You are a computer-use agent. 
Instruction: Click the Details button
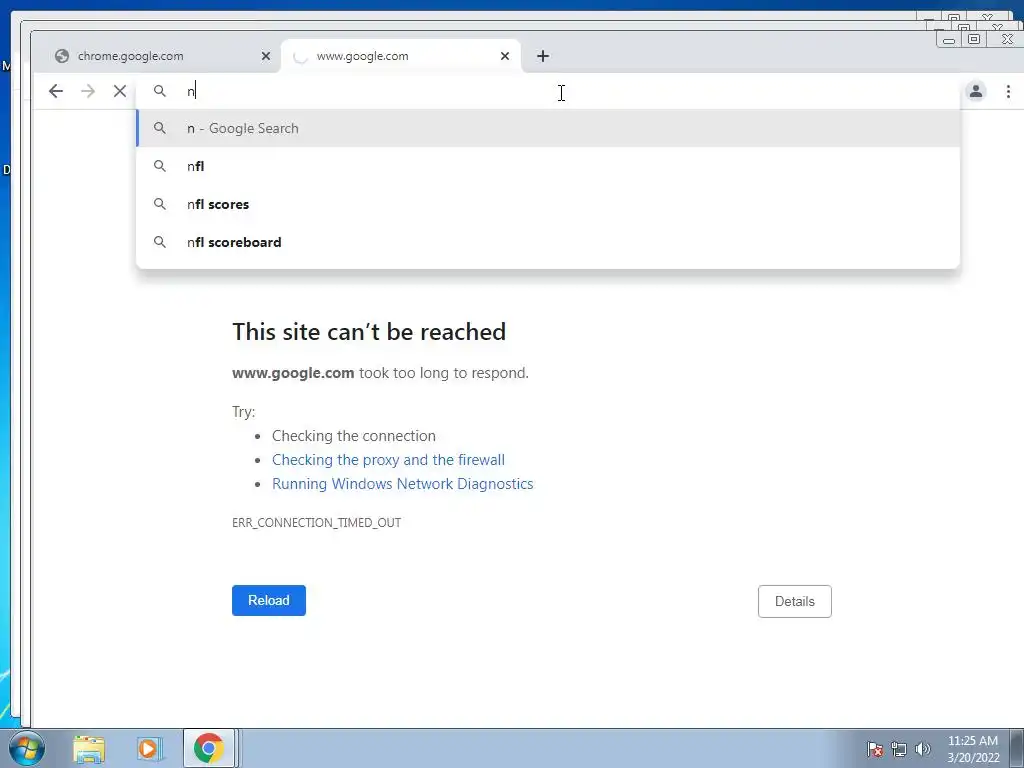(794, 601)
